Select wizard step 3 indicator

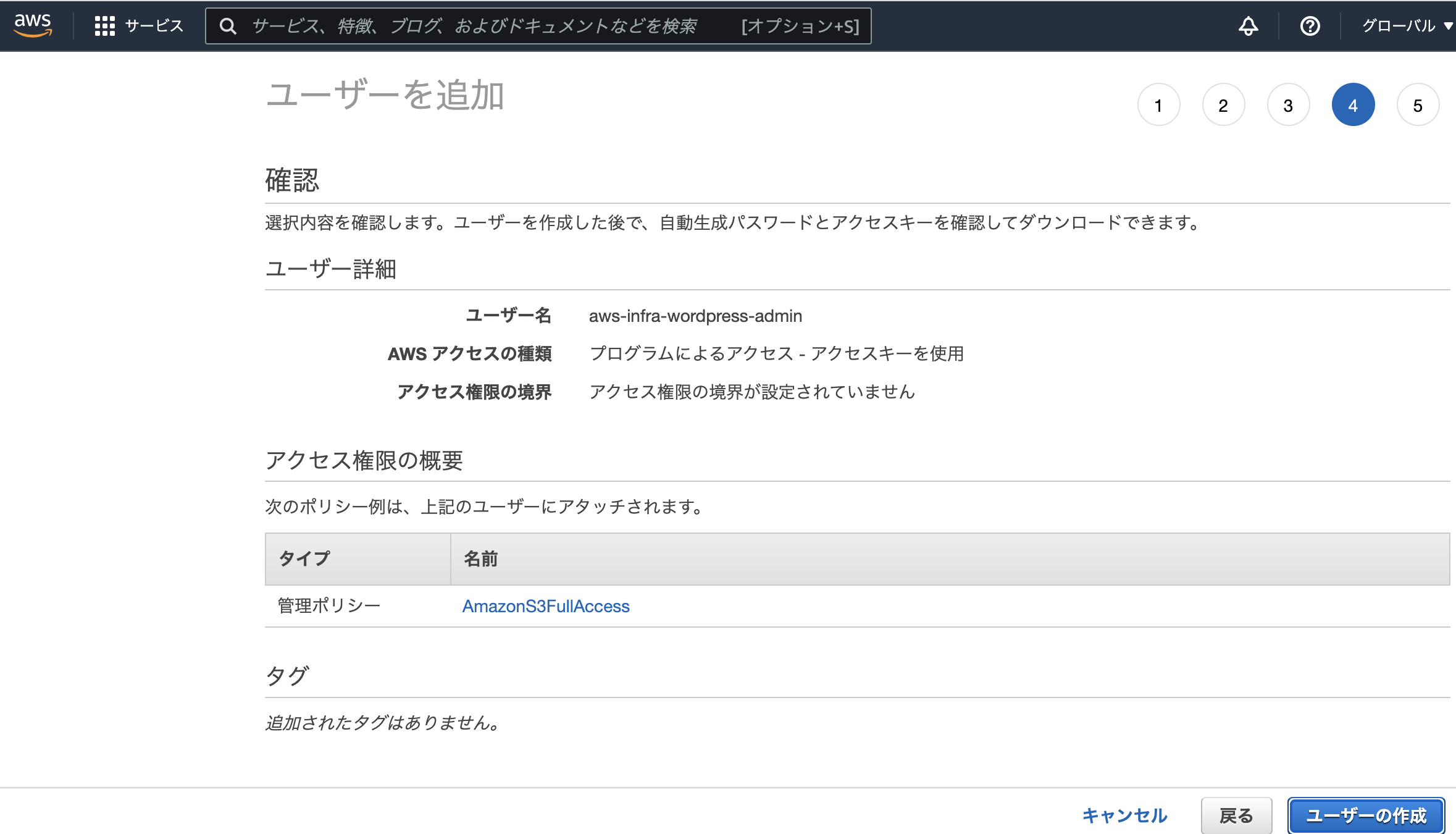1289,104
